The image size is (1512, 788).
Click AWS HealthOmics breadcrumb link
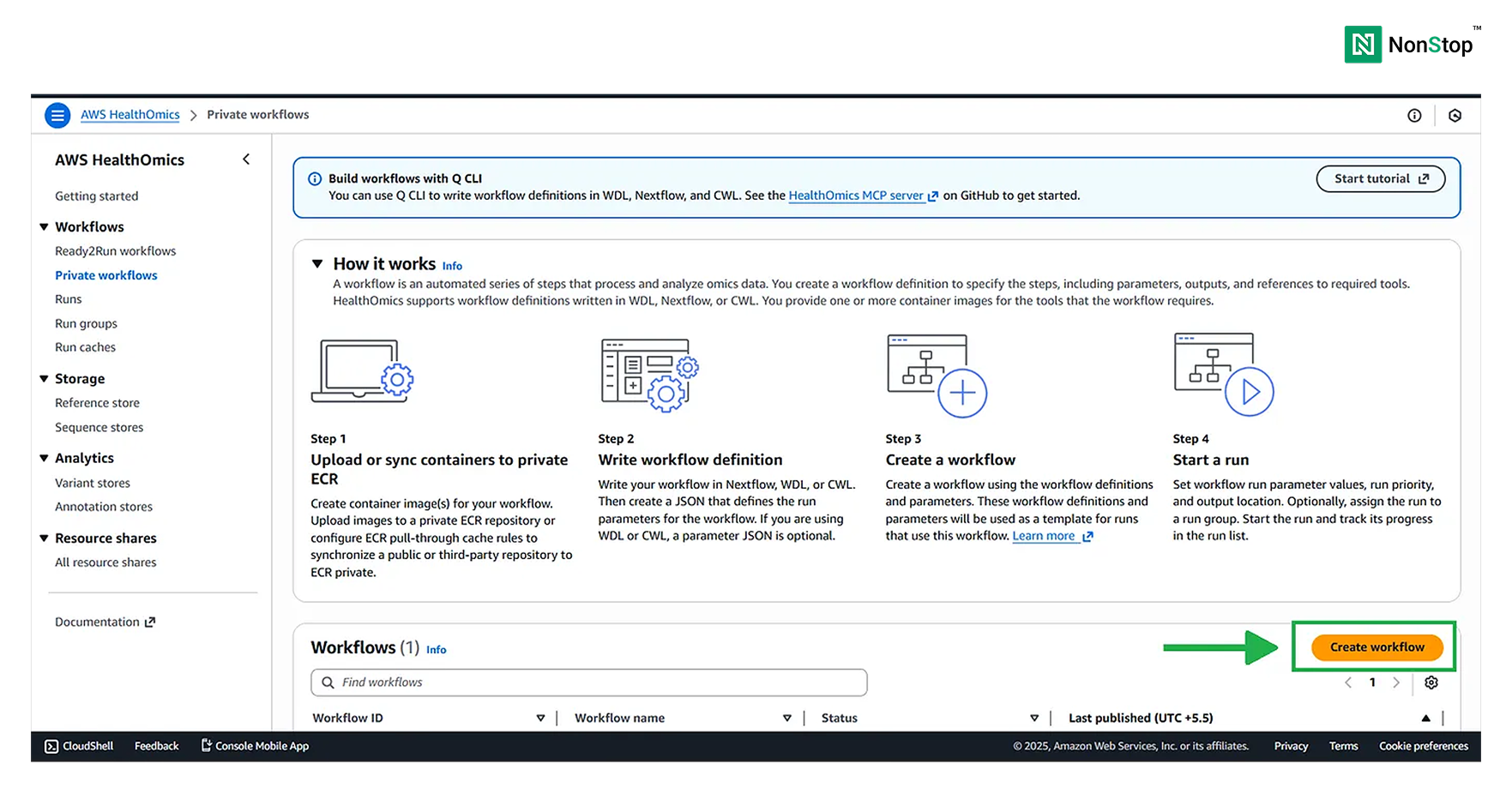130,115
